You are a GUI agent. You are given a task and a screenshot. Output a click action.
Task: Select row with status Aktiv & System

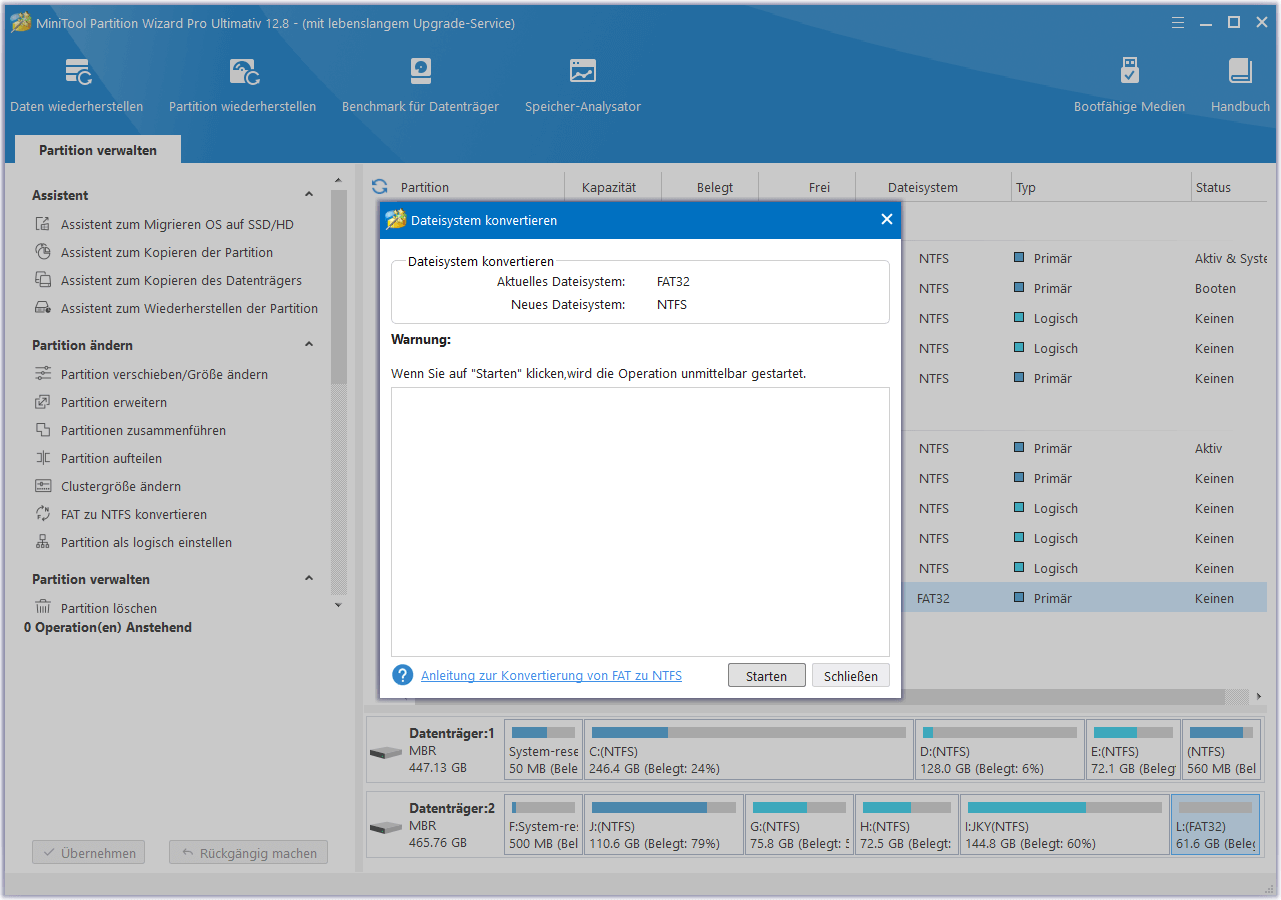click(x=1084, y=258)
